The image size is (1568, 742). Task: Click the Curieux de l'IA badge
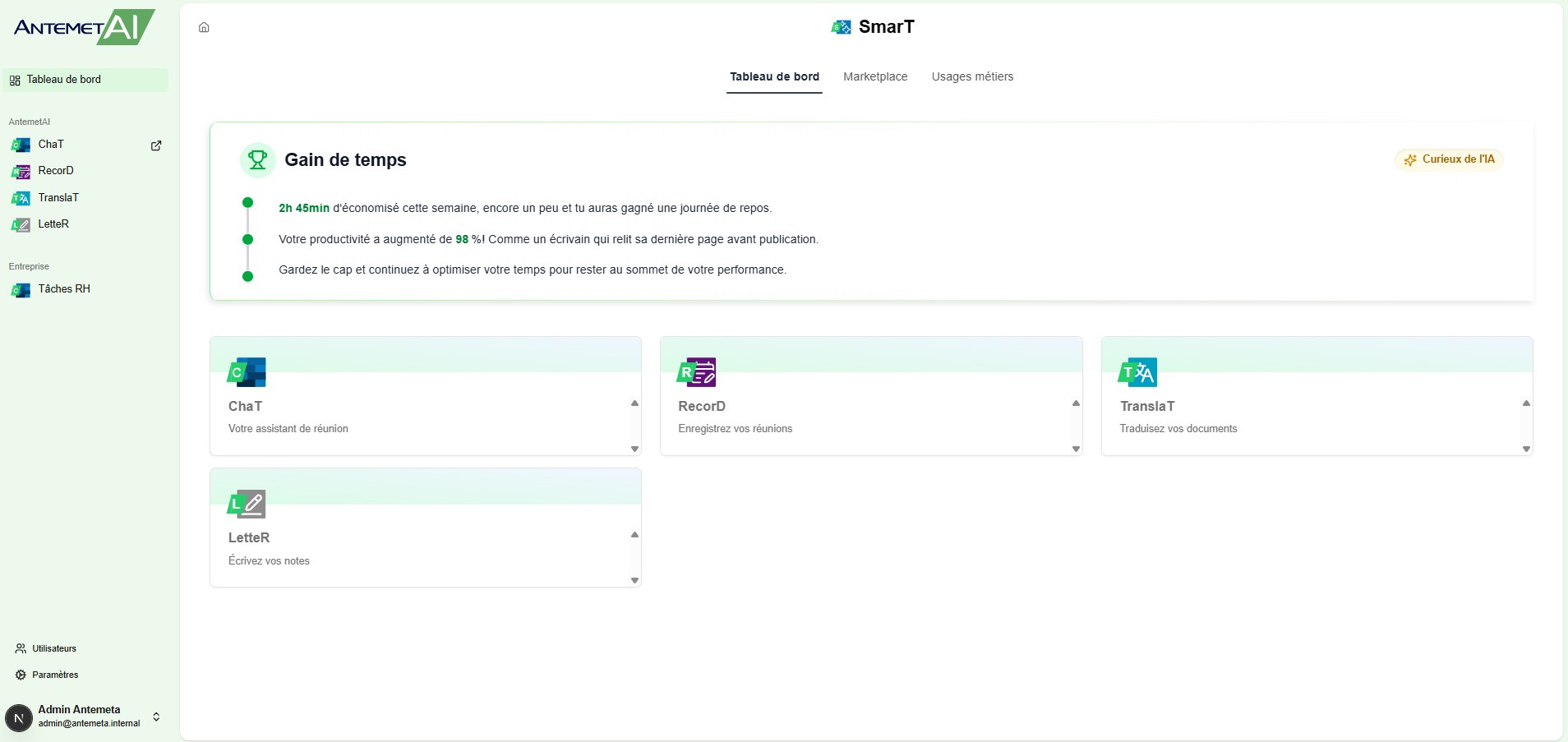coord(1449,159)
